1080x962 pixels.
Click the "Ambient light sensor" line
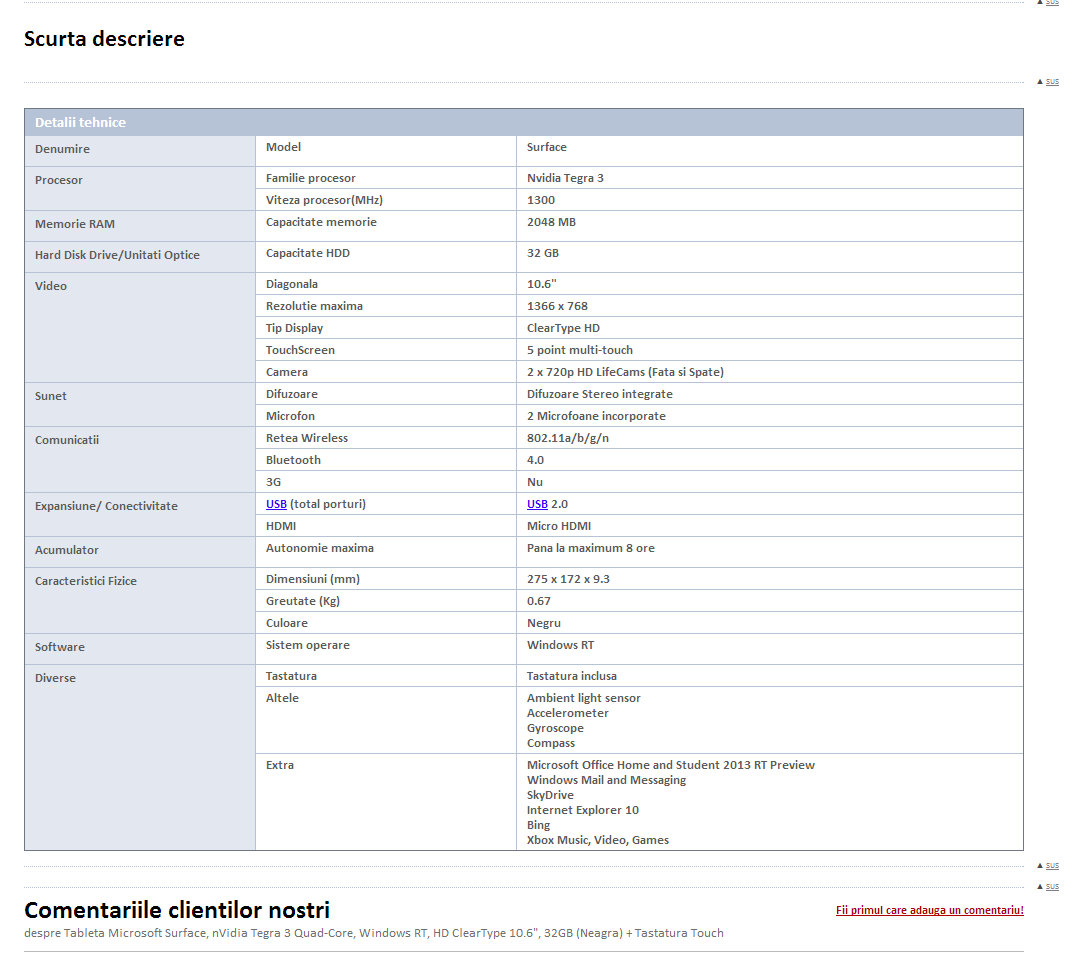(x=583, y=698)
